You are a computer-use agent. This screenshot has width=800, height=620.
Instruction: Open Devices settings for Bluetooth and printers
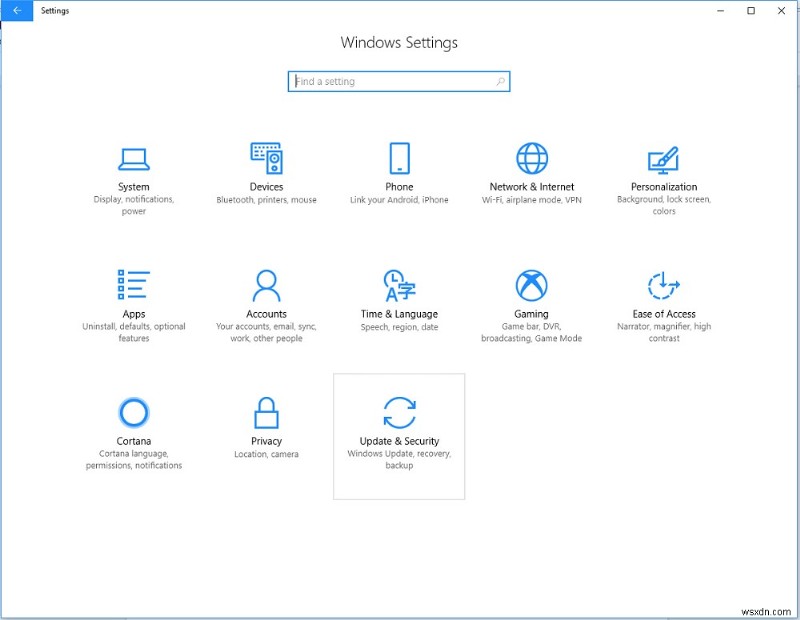[x=266, y=170]
